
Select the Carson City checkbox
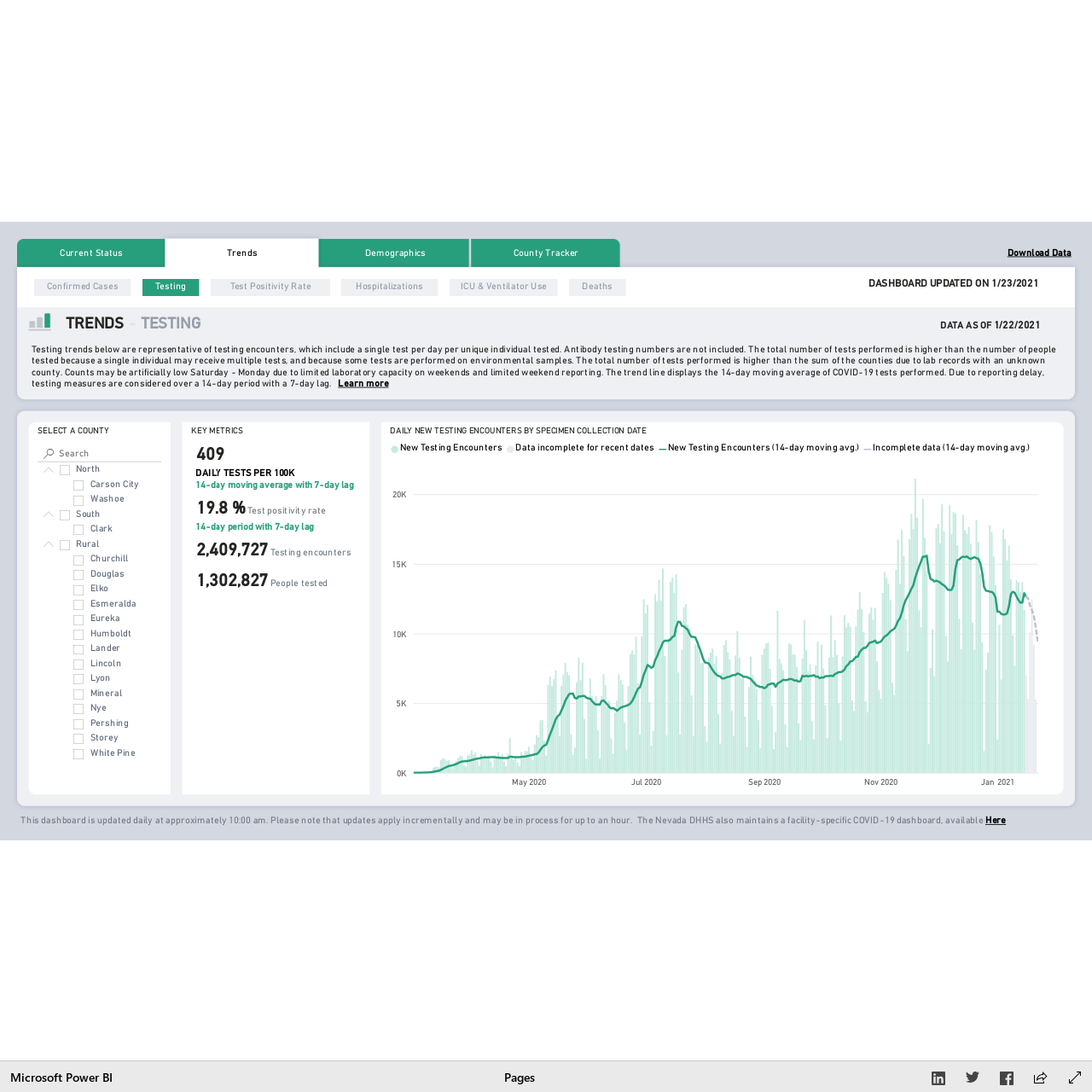coord(78,485)
